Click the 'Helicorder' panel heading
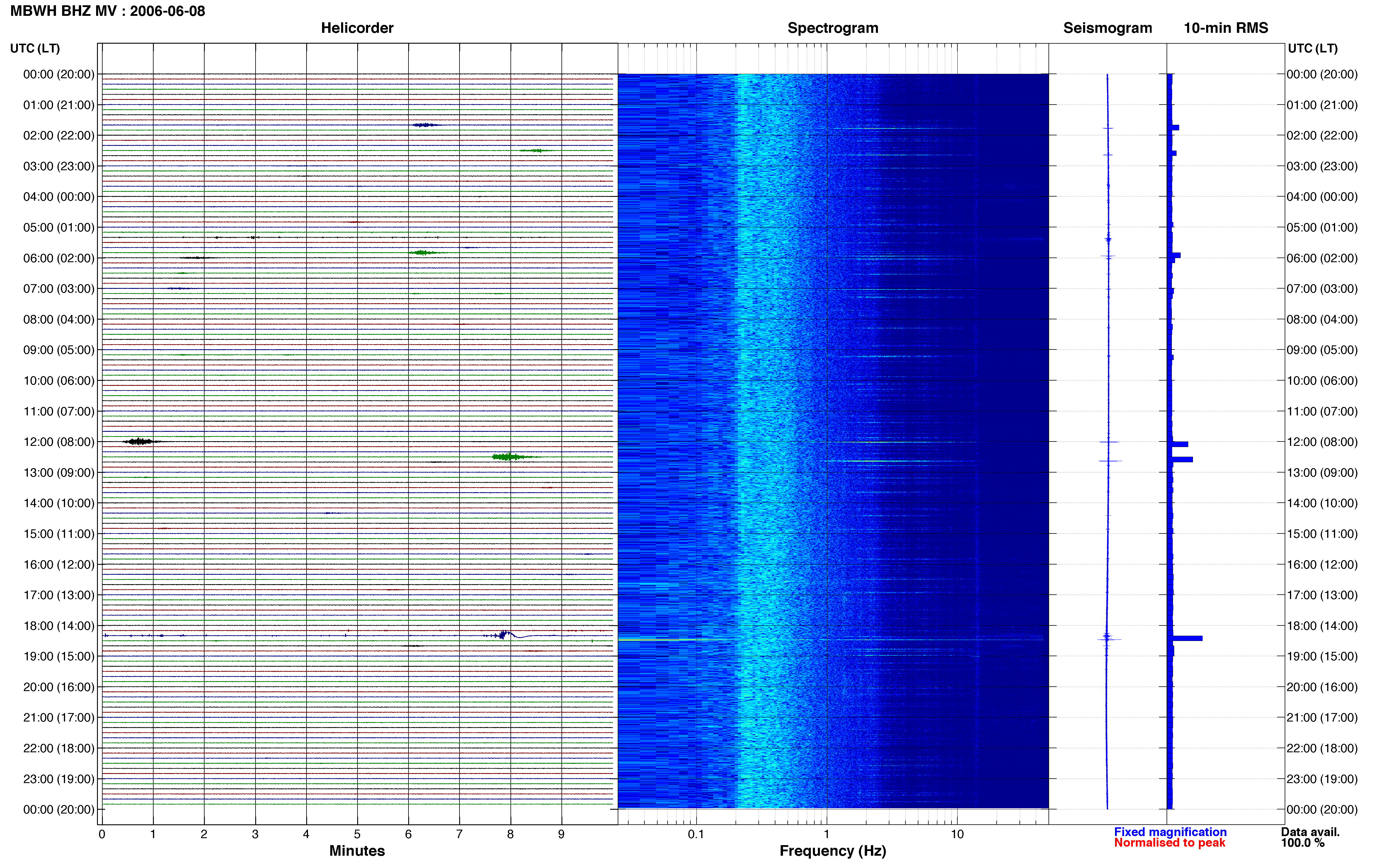Screen dimensions: 1389x868 coord(357,28)
